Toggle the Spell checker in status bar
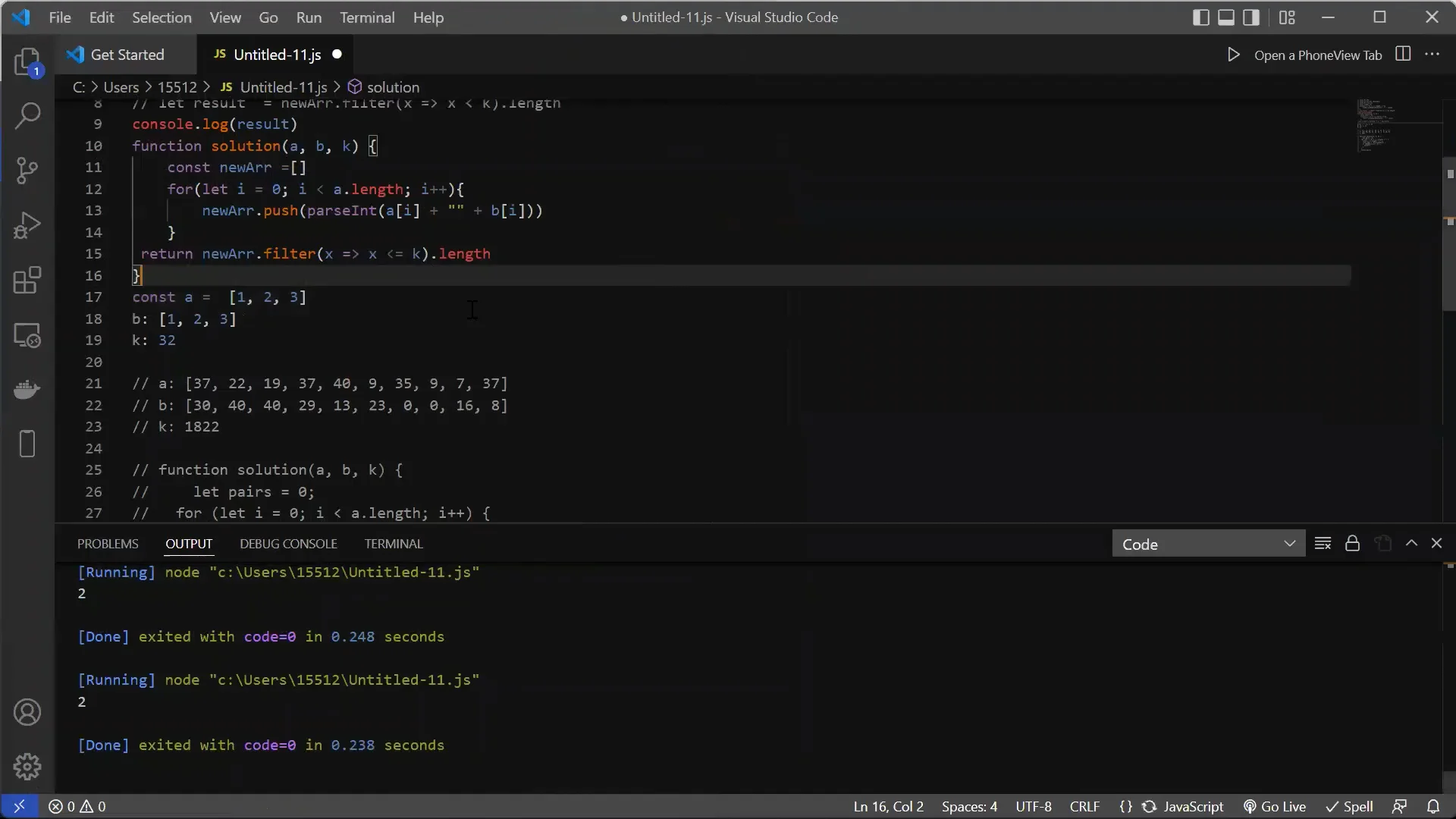This screenshot has height=819, width=1456. click(x=1349, y=806)
